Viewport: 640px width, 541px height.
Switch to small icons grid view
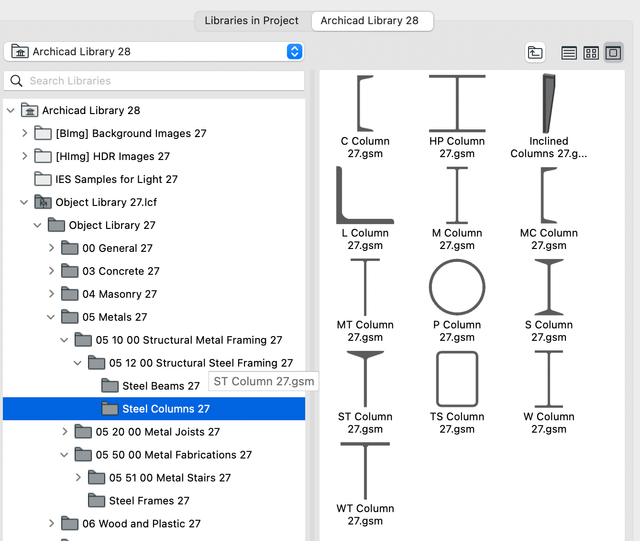click(591, 53)
